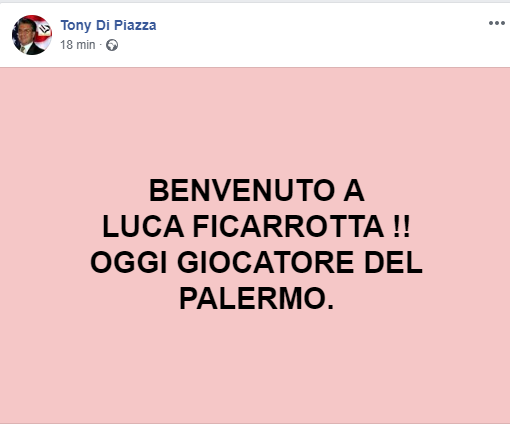
Task: Click the empty pink area below PALERMO
Action: pyautogui.click(x=255, y=367)
